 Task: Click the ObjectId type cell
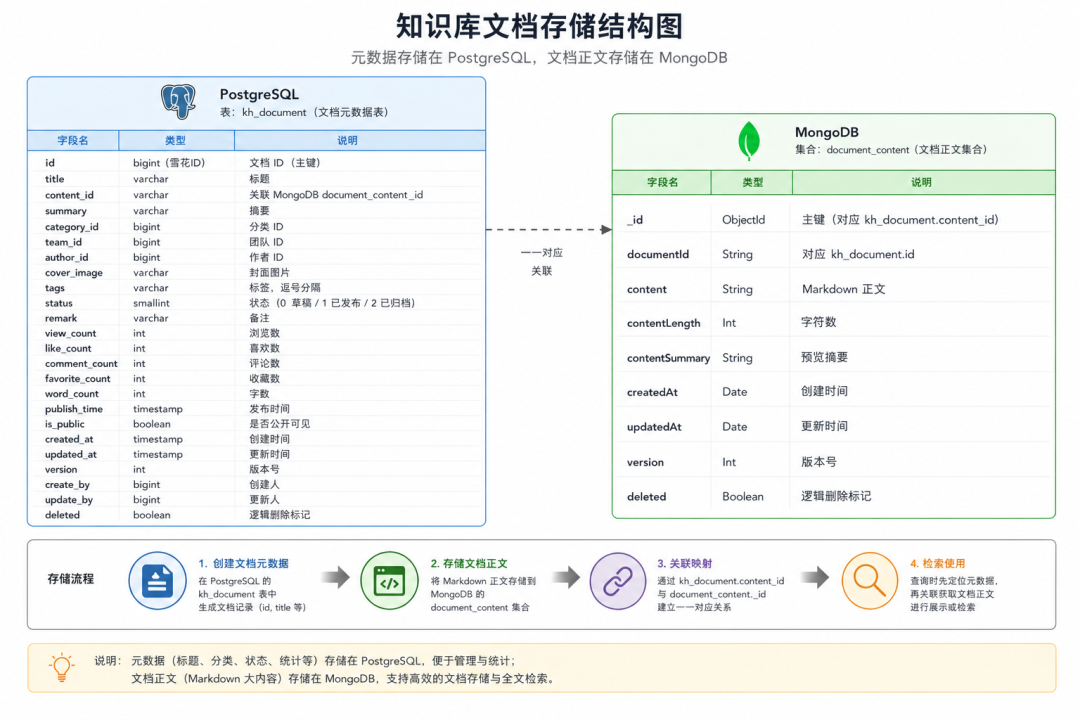click(743, 220)
